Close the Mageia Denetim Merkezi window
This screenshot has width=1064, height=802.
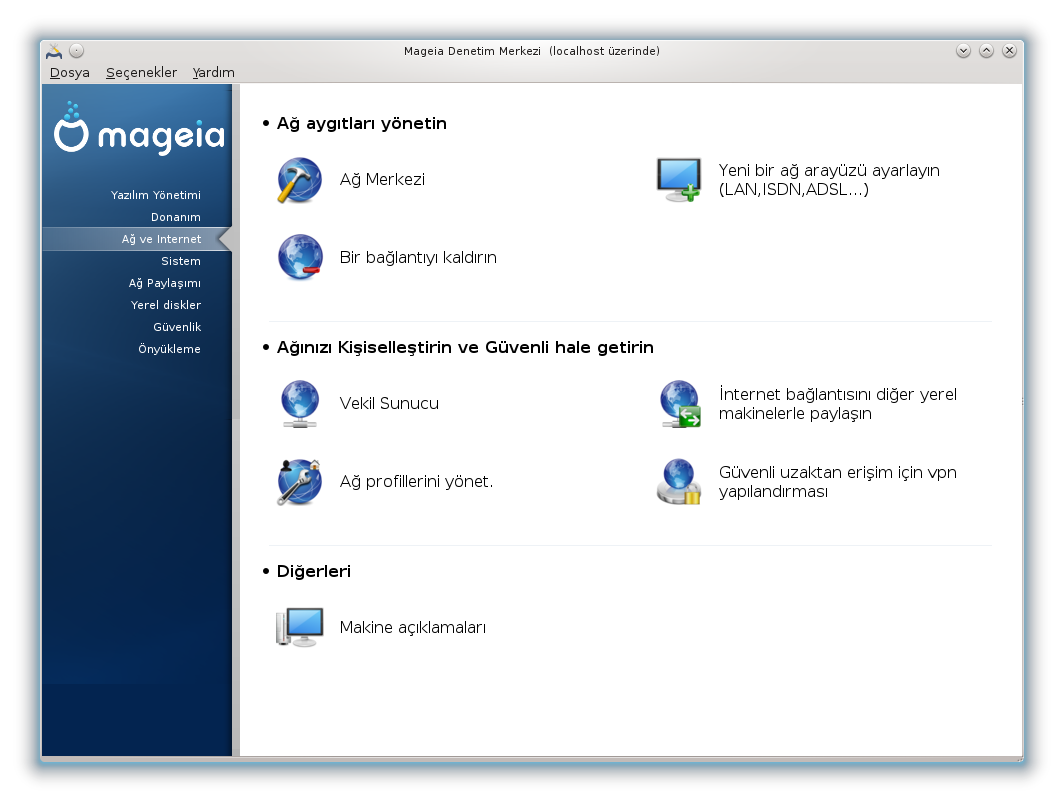click(1009, 51)
